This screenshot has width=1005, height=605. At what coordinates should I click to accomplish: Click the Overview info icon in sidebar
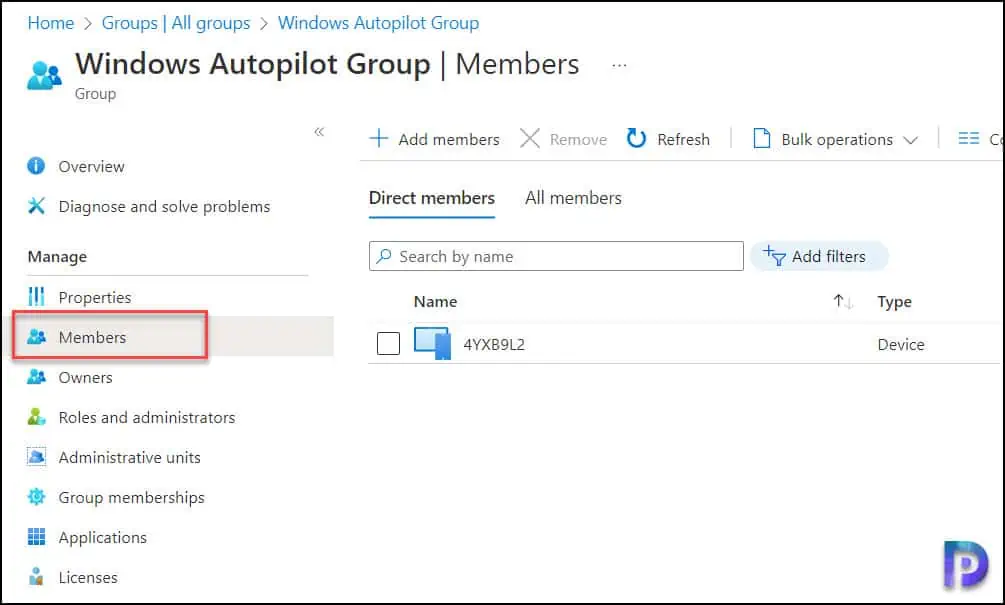(x=36, y=166)
